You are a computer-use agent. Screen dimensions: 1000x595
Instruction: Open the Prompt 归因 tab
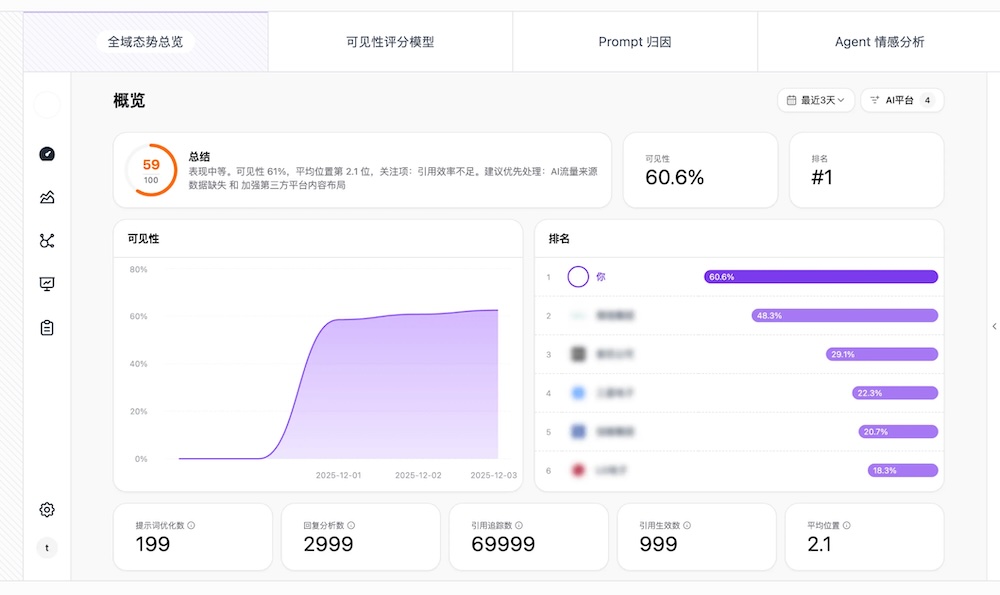click(x=634, y=42)
